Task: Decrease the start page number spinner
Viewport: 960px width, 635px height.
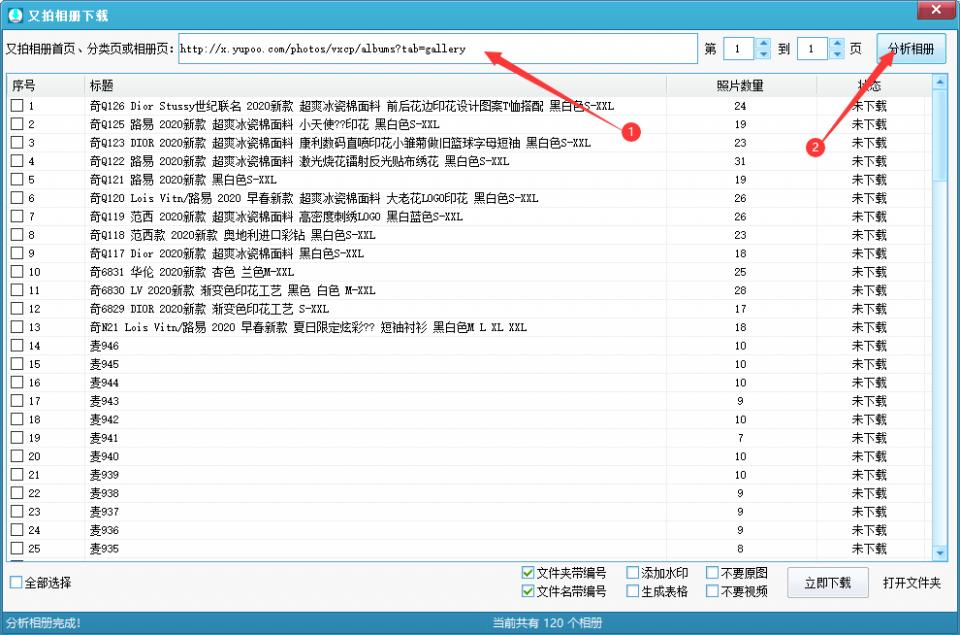Action: coord(763,54)
